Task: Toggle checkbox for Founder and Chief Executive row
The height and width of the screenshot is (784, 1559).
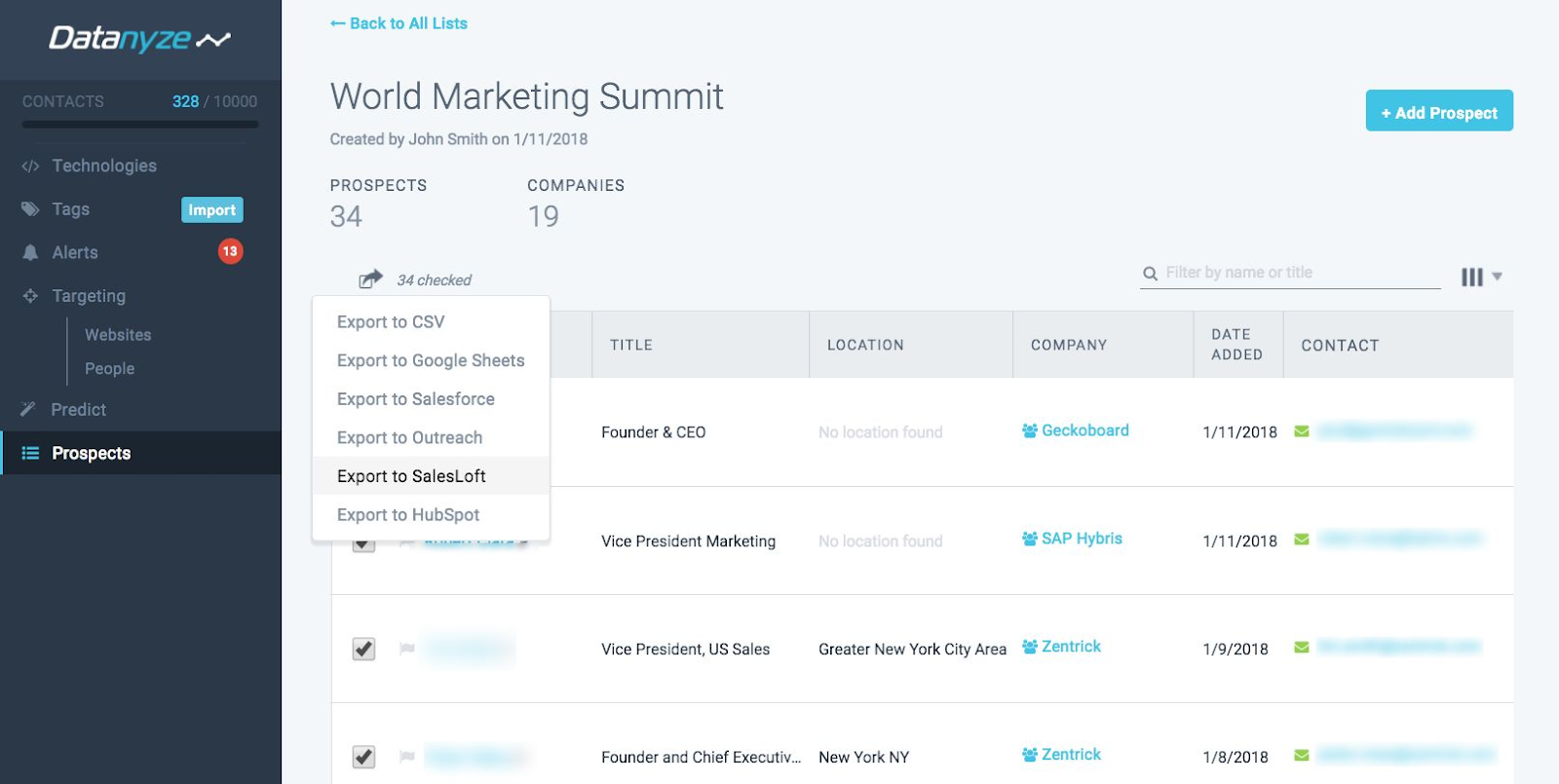Action: (363, 757)
